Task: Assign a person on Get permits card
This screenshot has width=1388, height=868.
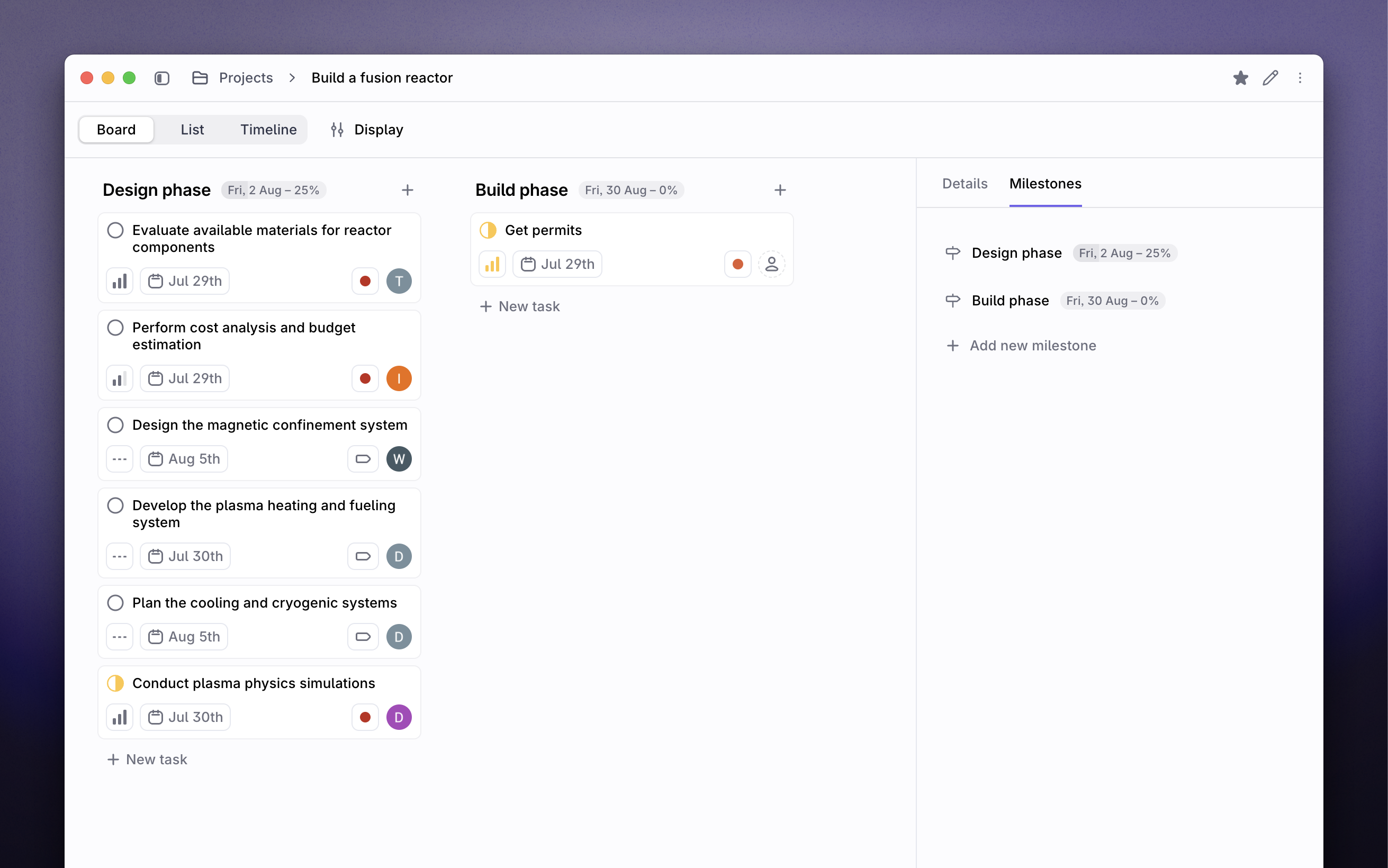Action: [x=771, y=264]
